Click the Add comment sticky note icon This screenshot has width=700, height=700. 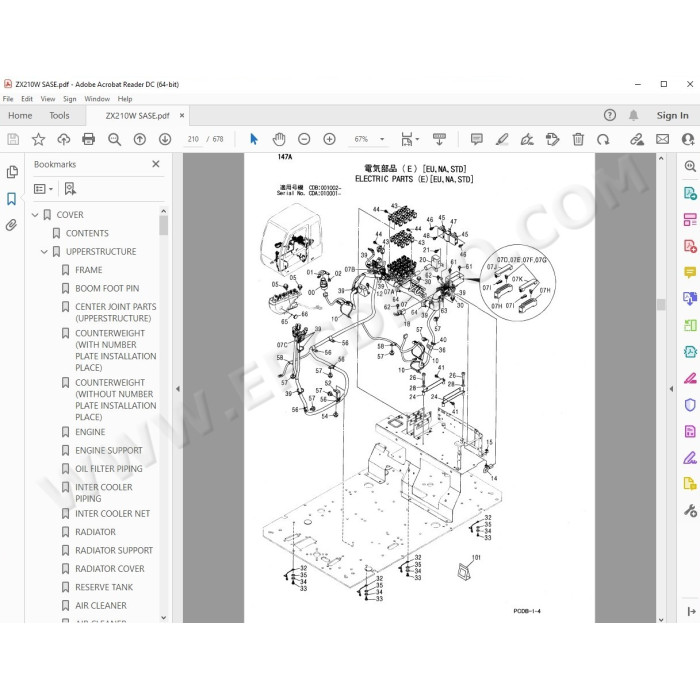(x=477, y=139)
